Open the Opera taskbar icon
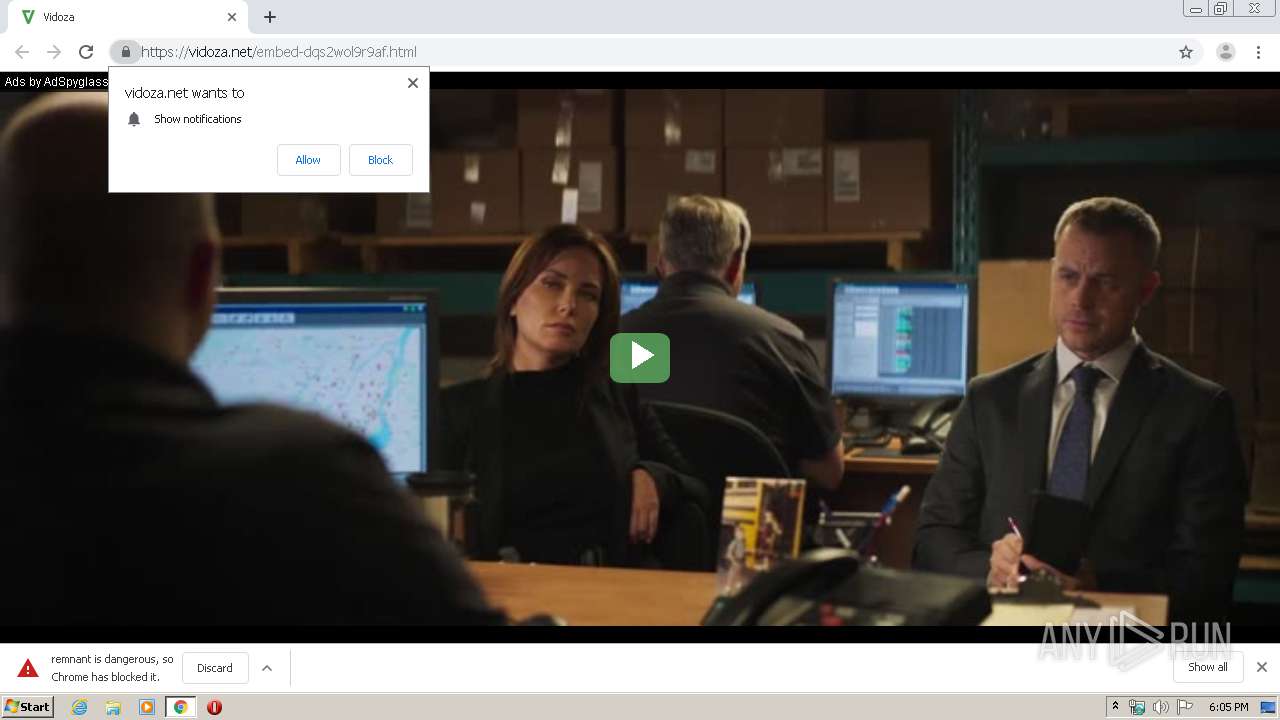Viewport: 1280px width, 720px height. 214,707
